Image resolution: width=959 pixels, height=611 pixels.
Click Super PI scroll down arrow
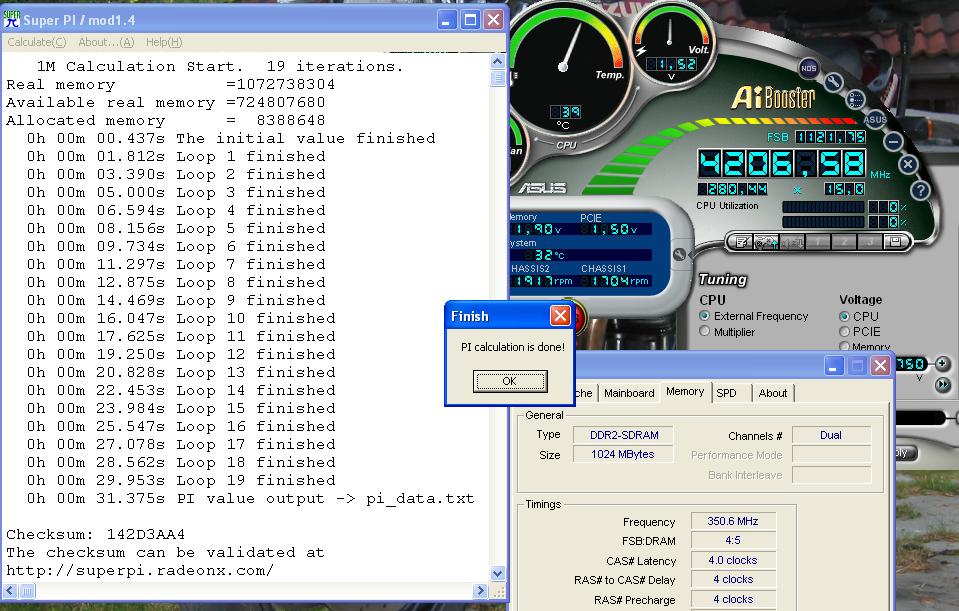(498, 574)
